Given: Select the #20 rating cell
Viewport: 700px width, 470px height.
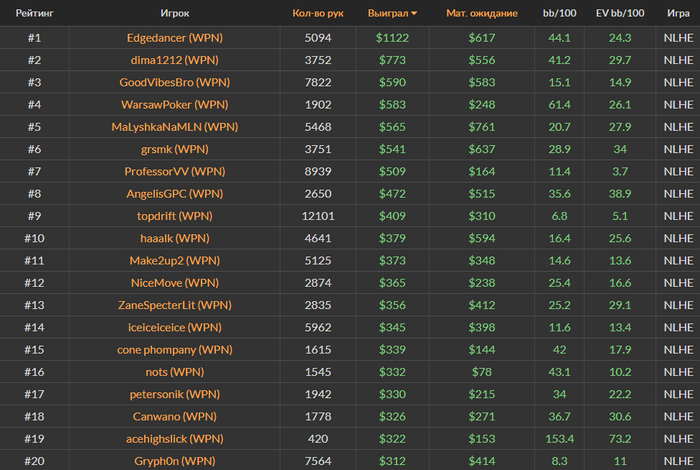Looking at the screenshot, I should (34, 461).
